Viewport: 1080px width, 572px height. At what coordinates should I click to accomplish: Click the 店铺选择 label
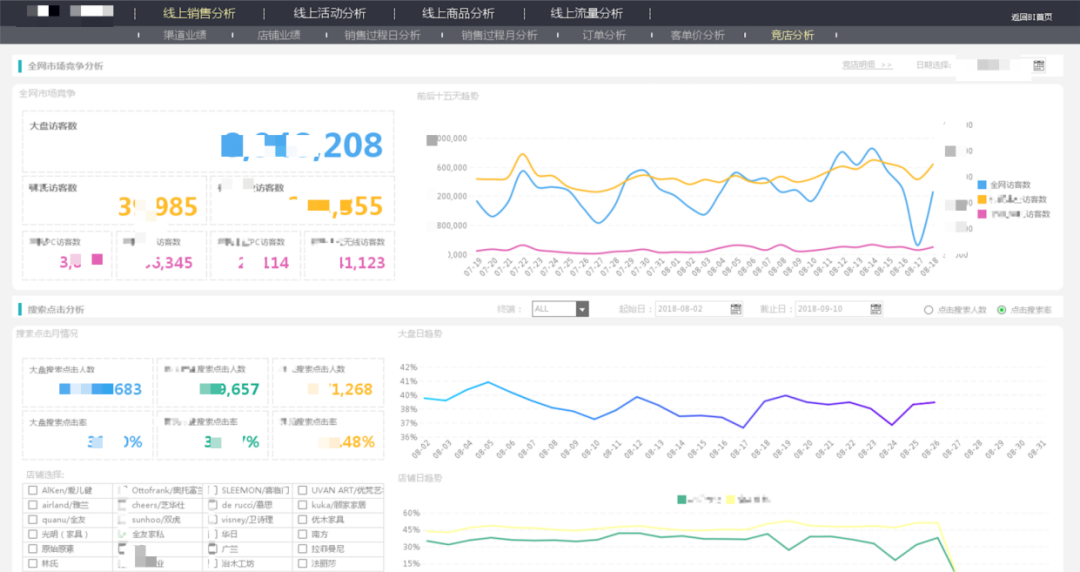click(x=45, y=475)
